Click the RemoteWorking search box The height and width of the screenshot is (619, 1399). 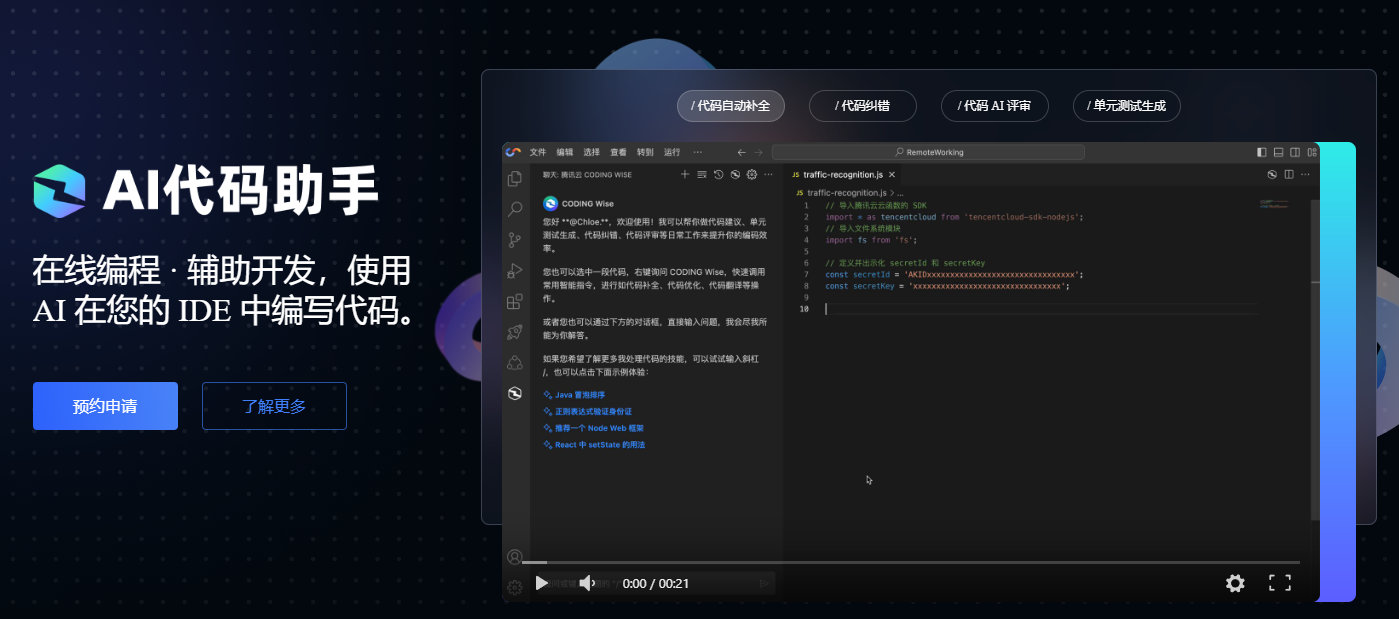[x=928, y=152]
